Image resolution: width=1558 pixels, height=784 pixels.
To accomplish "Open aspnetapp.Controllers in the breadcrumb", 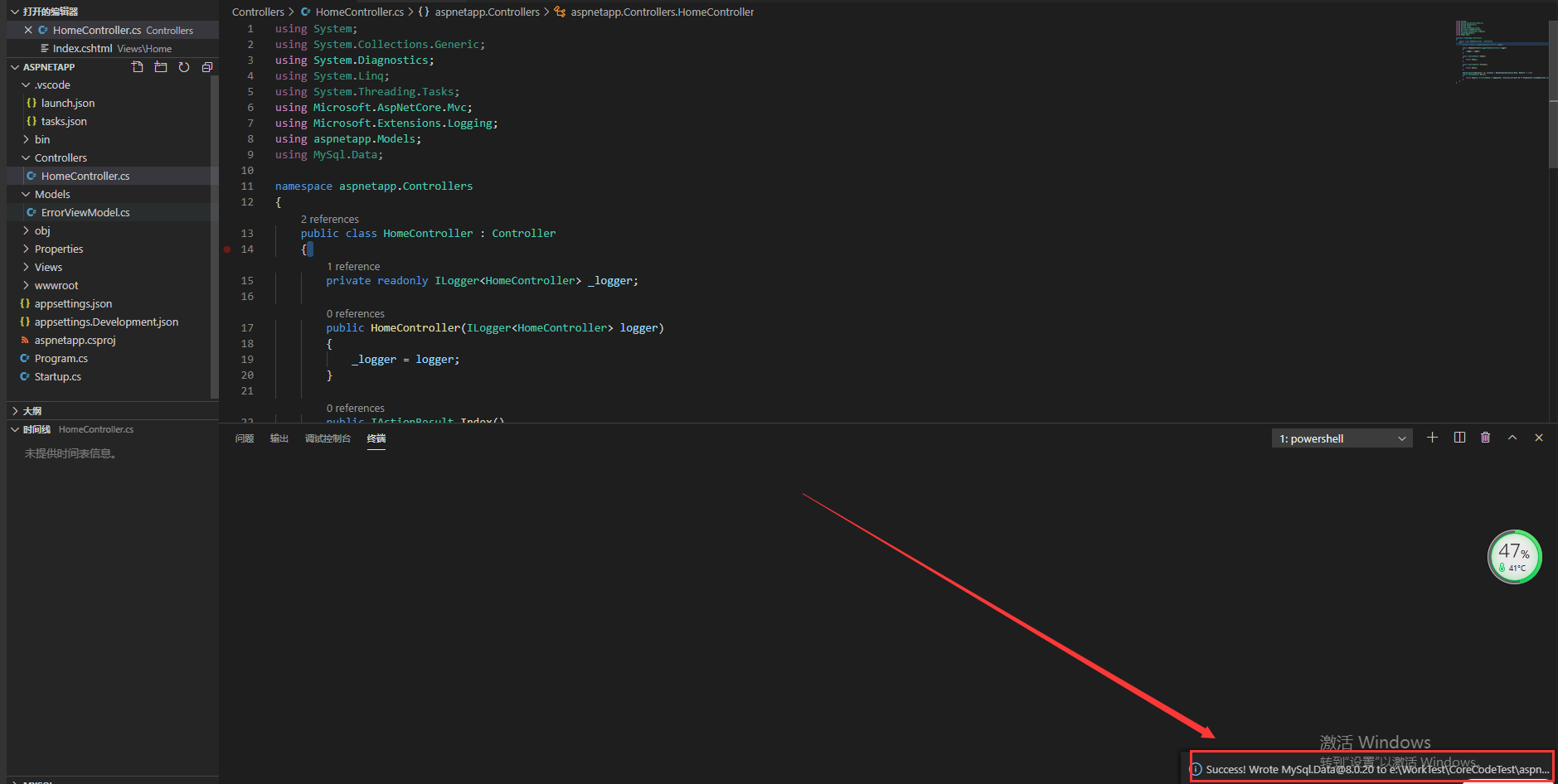I will (487, 12).
